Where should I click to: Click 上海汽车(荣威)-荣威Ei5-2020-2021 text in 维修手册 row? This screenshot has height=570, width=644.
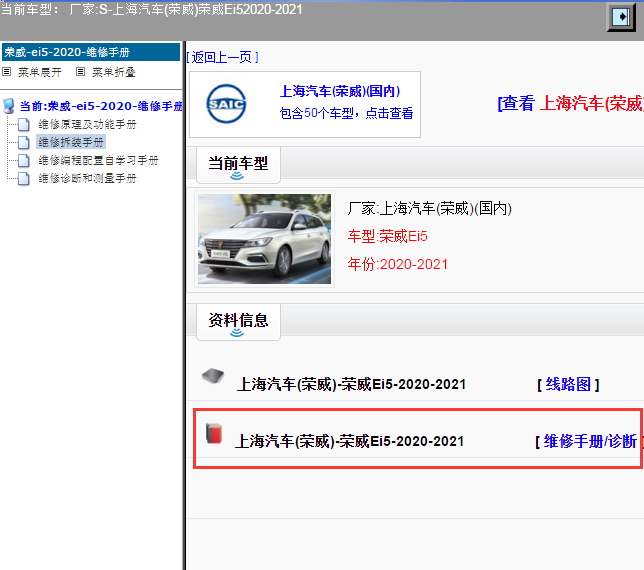click(x=350, y=441)
